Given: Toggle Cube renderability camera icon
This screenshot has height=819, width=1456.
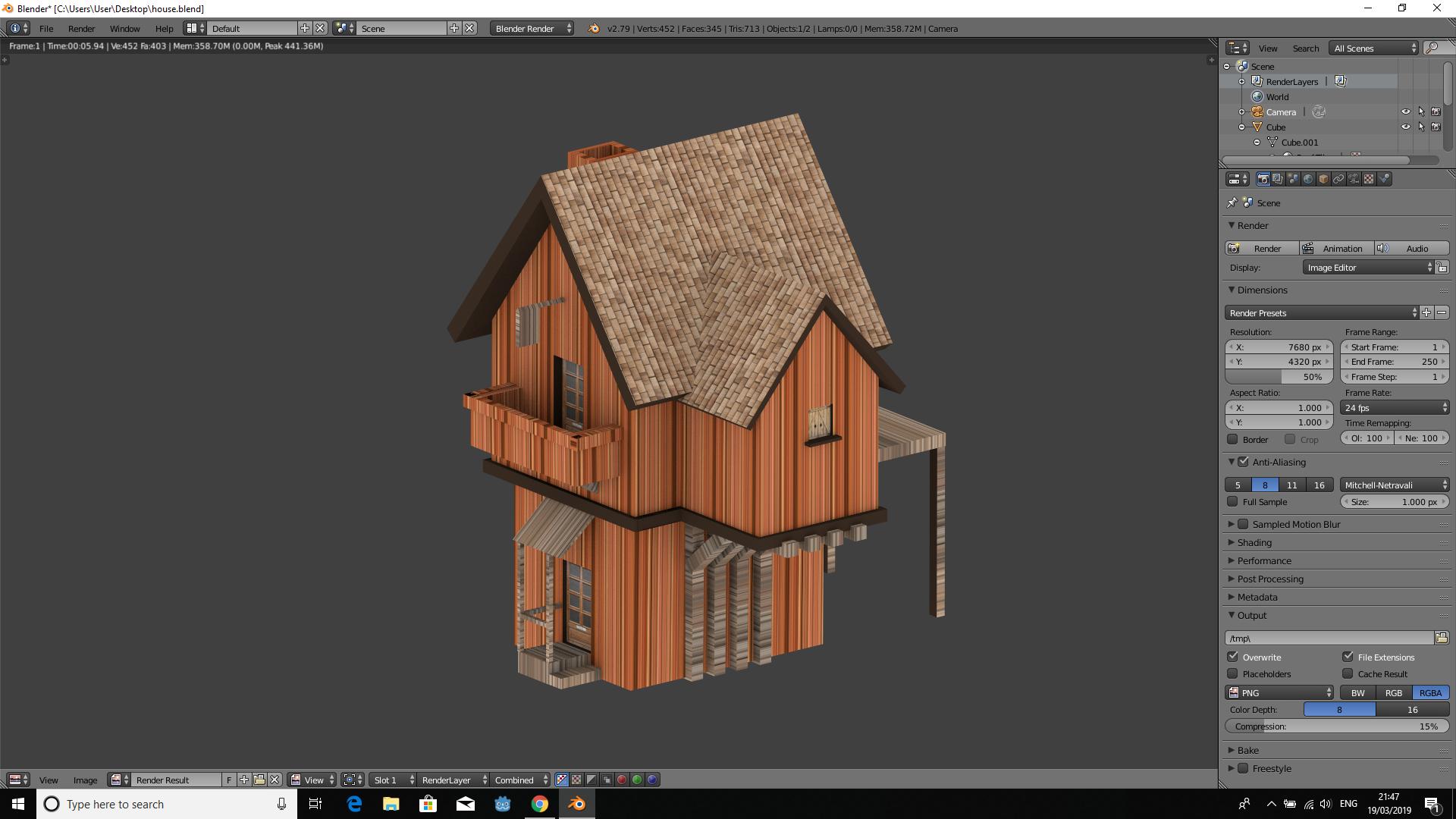Looking at the screenshot, I should [x=1436, y=127].
